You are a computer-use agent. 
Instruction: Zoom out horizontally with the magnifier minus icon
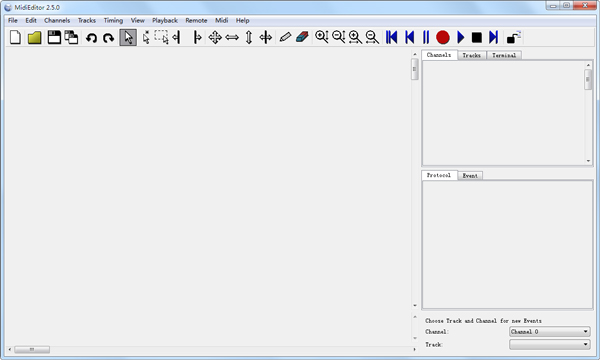(372, 37)
